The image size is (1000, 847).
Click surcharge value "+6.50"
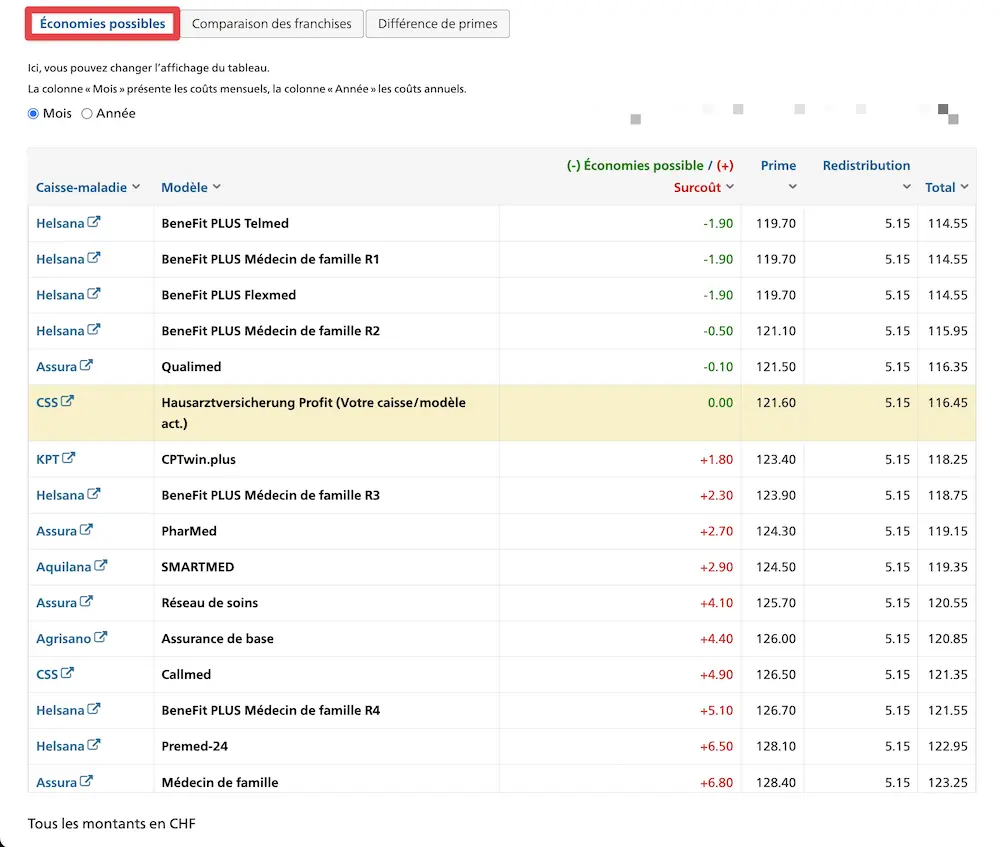pyautogui.click(x=717, y=746)
